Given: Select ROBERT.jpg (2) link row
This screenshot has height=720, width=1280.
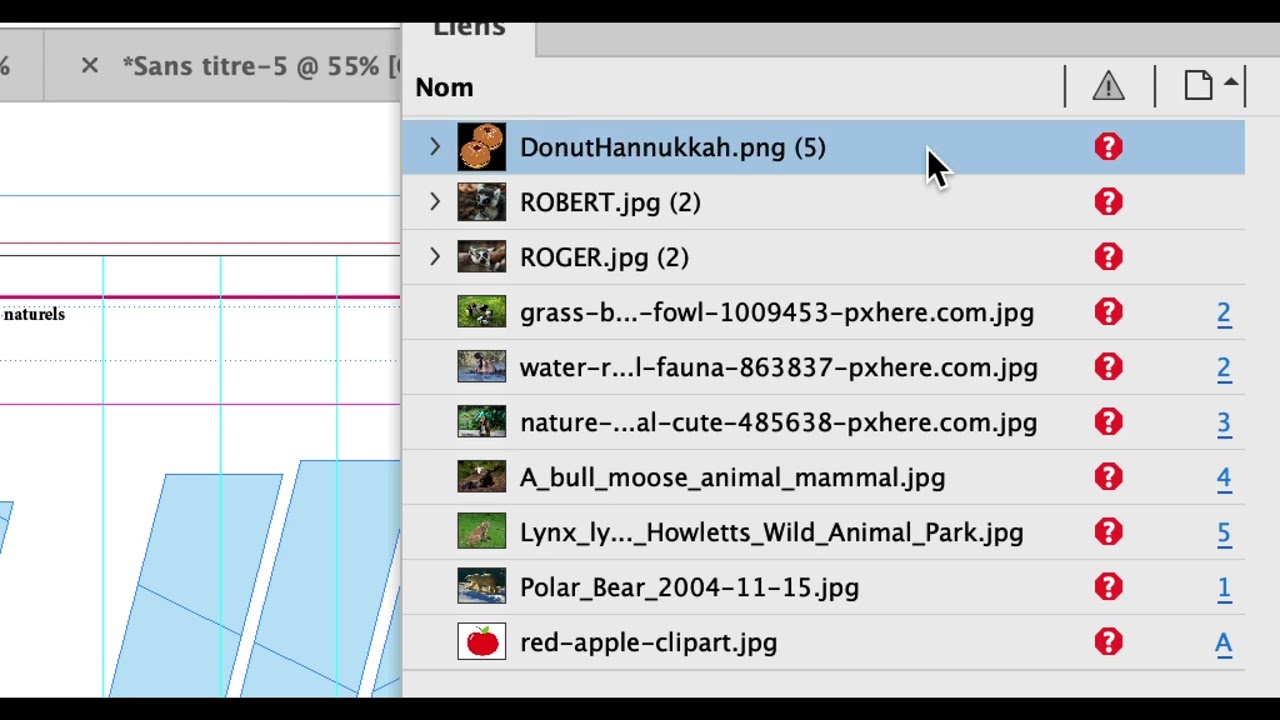Looking at the screenshot, I should pyautogui.click(x=824, y=203).
